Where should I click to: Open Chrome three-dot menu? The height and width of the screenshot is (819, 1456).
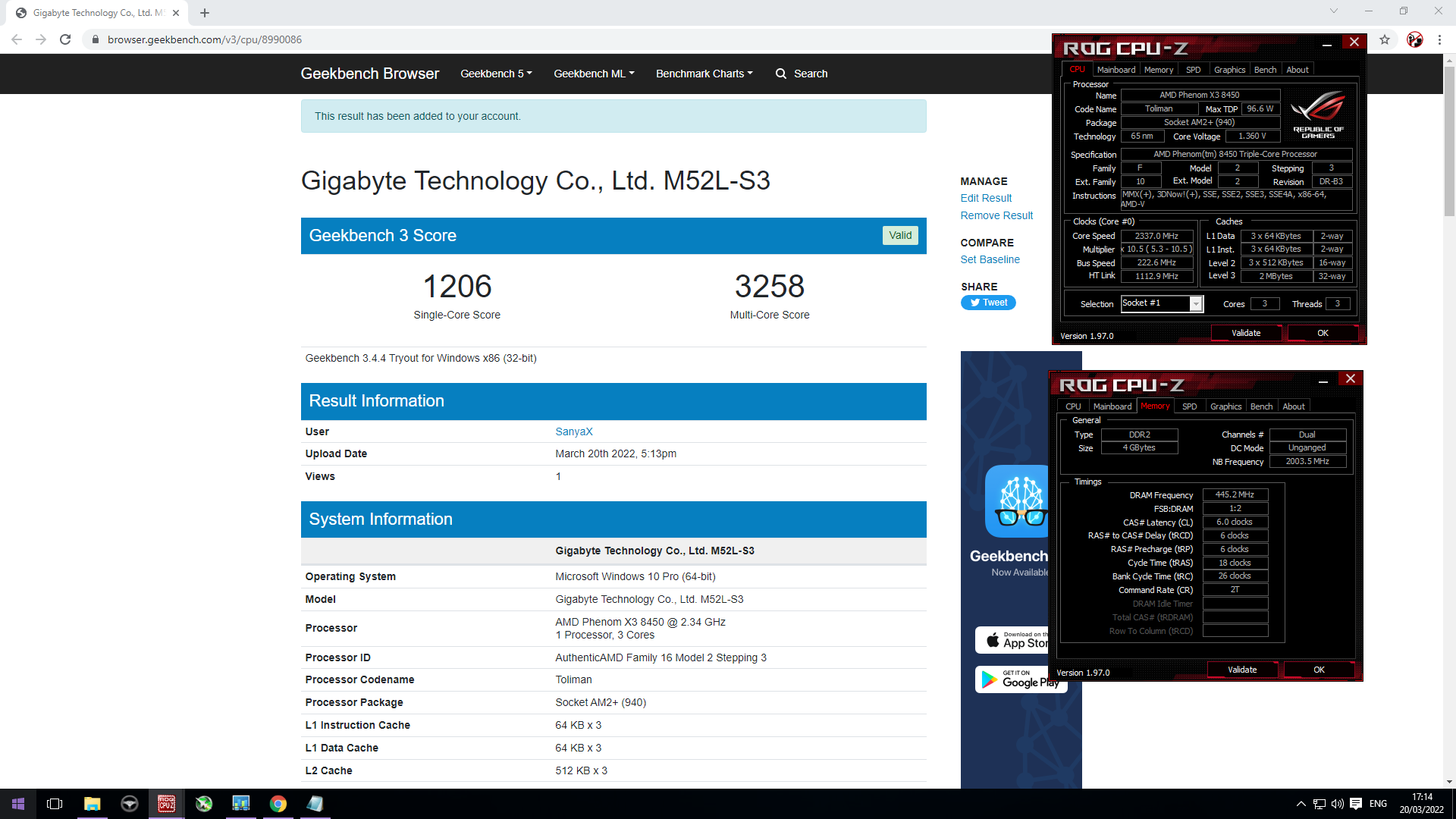(1439, 39)
